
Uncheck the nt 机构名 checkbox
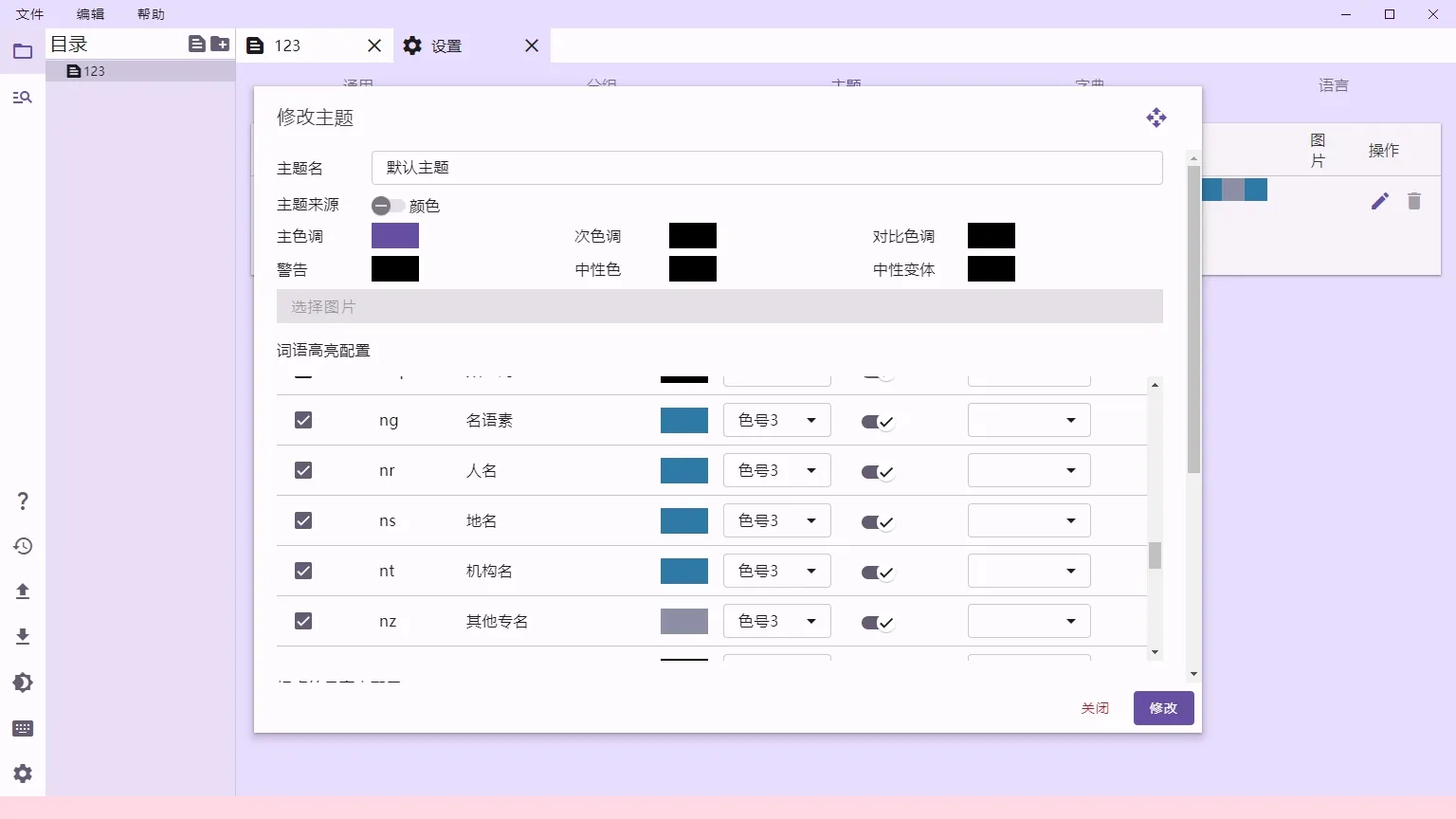303,571
